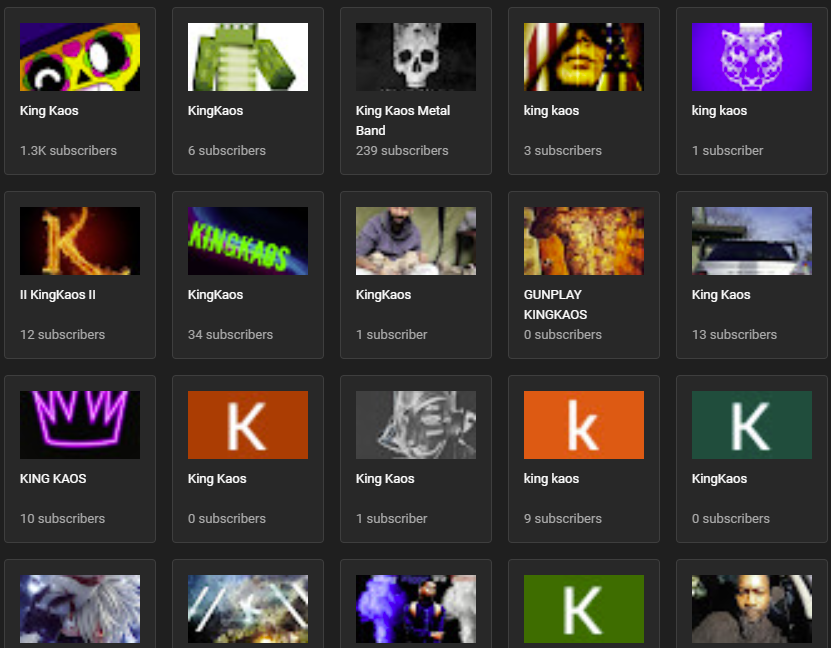Open the GUNPLAY KINGKAOS orange textured thumbnail
The width and height of the screenshot is (831, 648).
(584, 241)
